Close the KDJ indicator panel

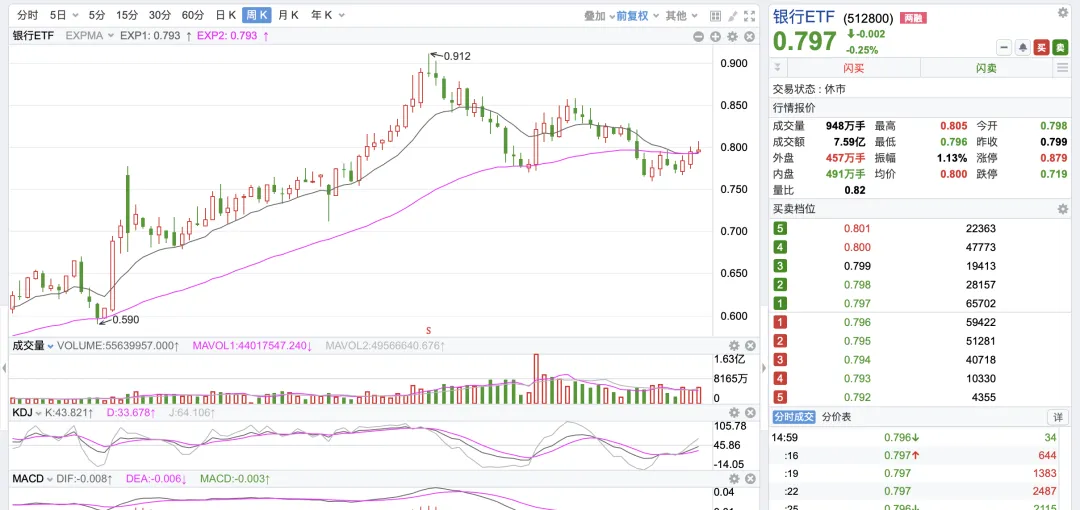[750, 412]
